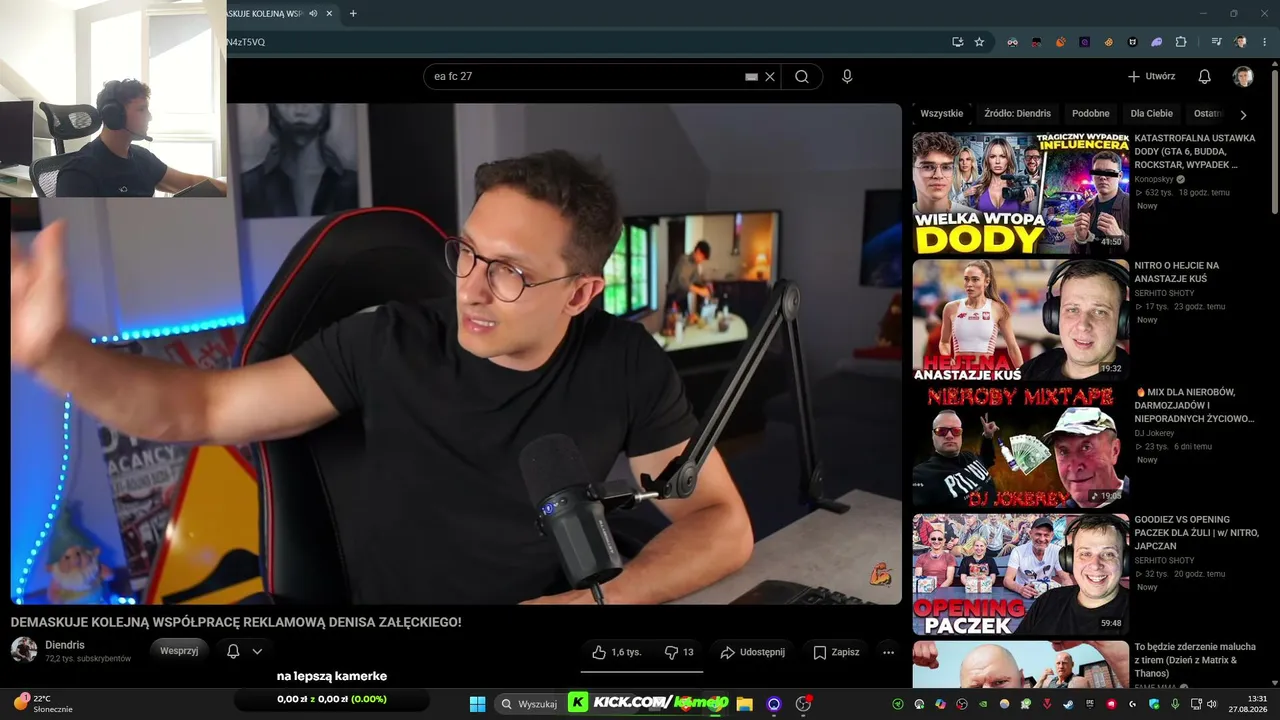This screenshot has height=720, width=1280.
Task: Open the 'HEJT NA ANASTAZJE KUŚ' thumbnail
Action: coord(1021,320)
